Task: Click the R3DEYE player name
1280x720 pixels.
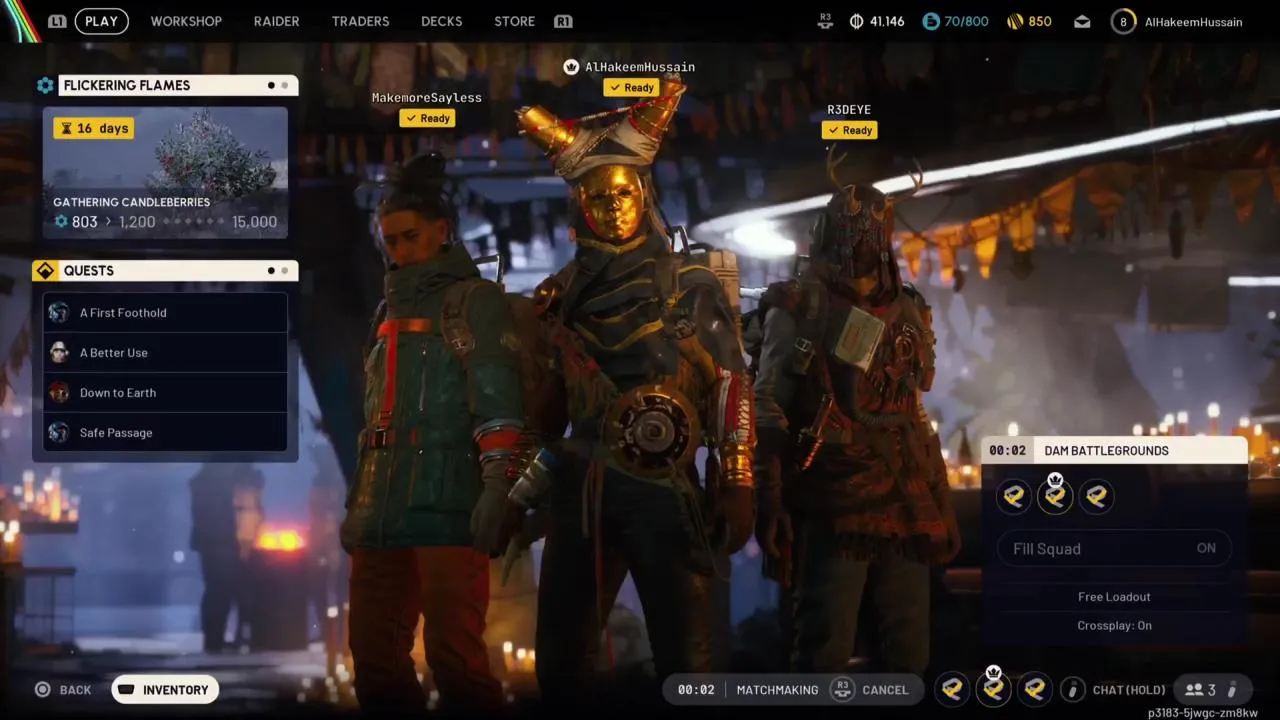Action: pos(849,110)
